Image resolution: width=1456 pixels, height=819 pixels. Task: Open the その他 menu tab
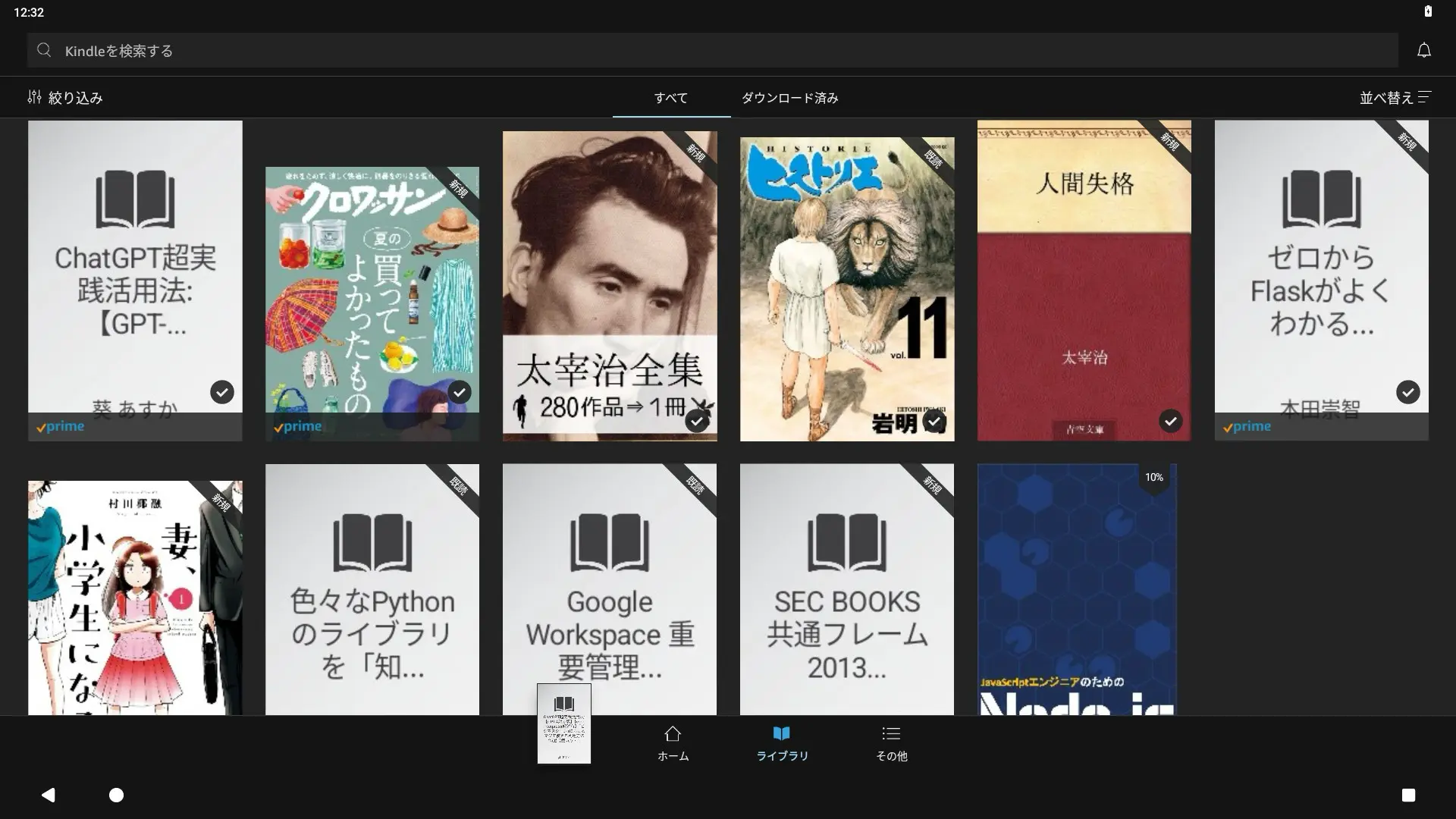pyautogui.click(x=891, y=743)
